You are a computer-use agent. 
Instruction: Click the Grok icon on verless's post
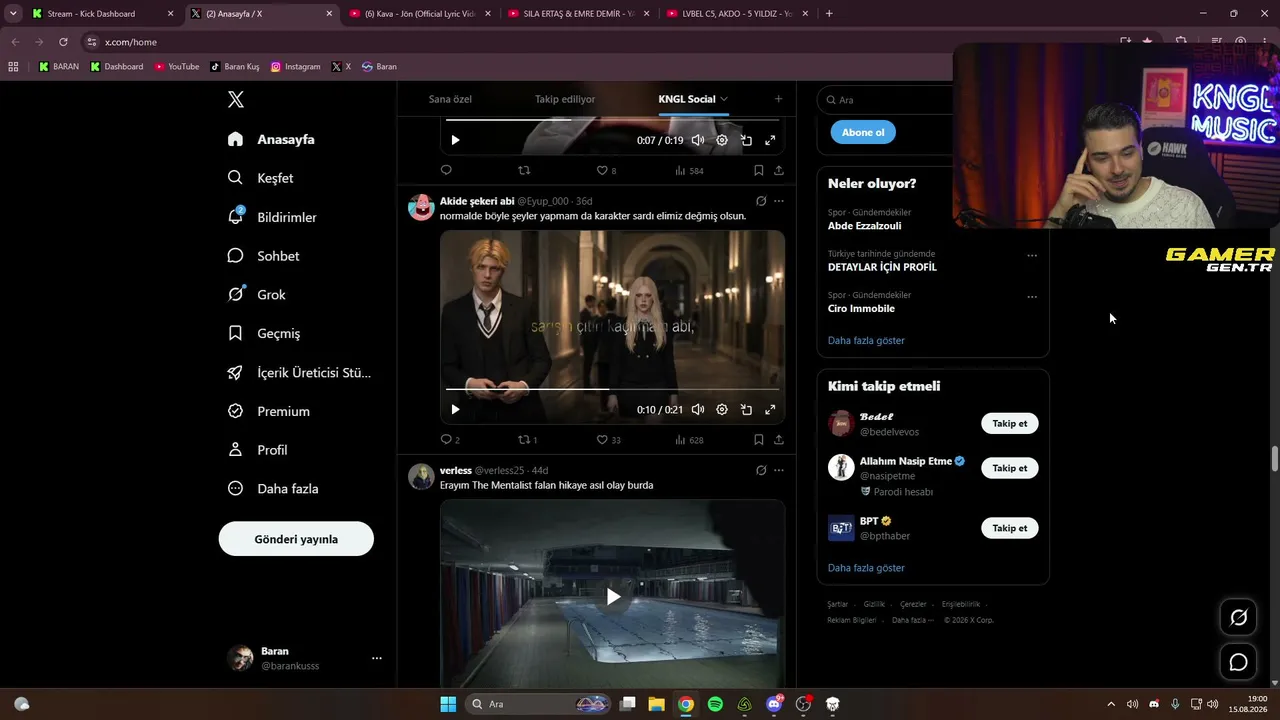(x=761, y=470)
